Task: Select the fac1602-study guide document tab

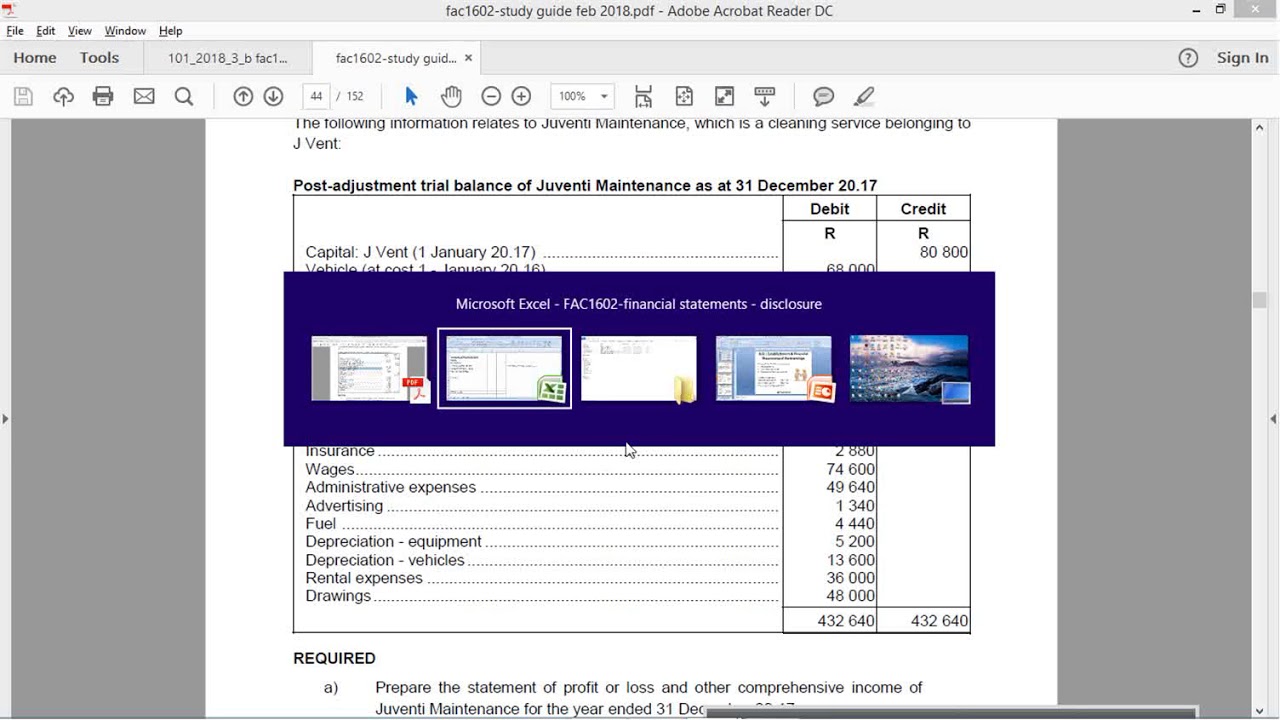Action: click(x=396, y=58)
